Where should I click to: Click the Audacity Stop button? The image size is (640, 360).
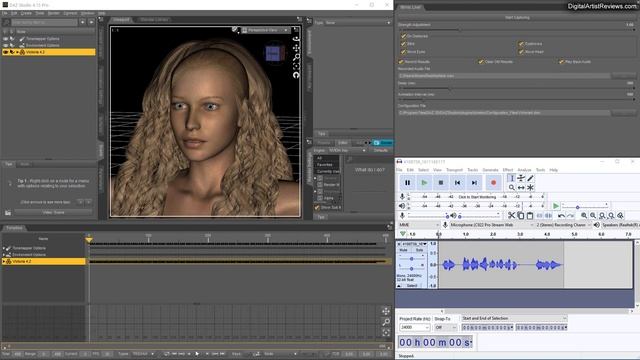click(441, 183)
